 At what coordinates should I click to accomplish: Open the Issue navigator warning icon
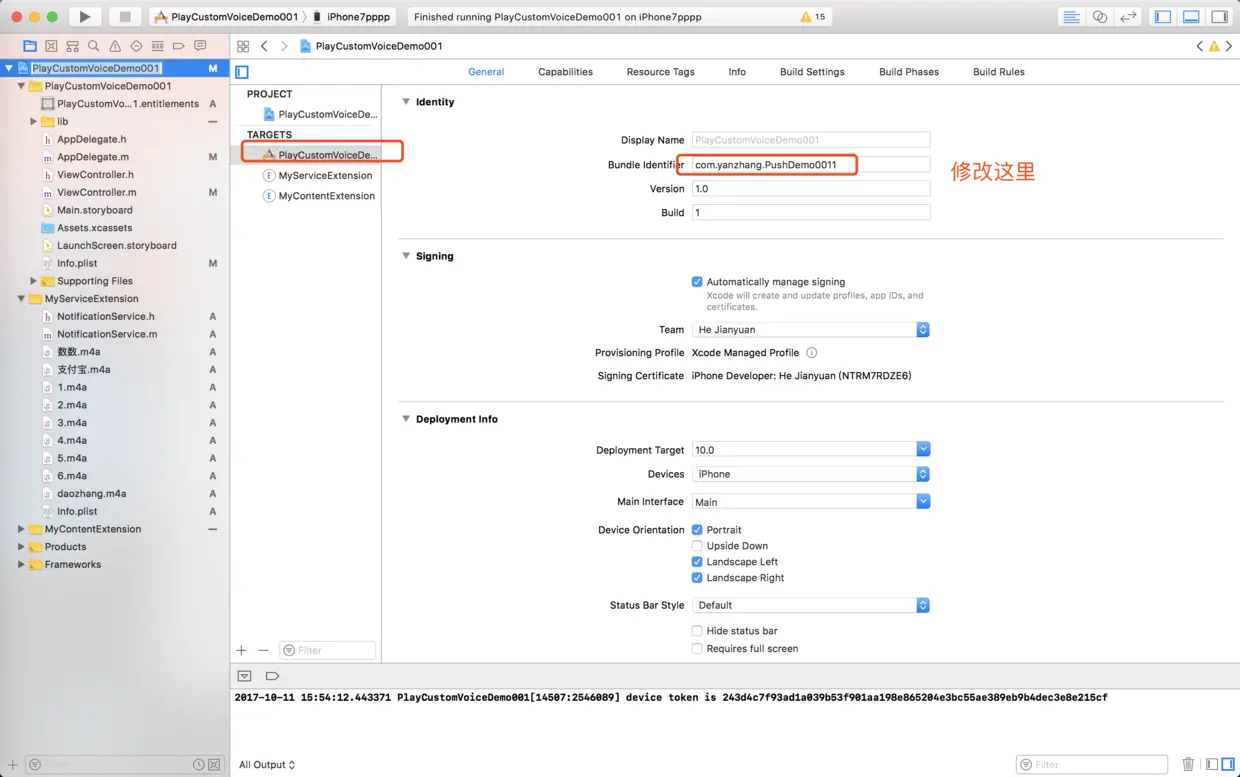coord(115,46)
